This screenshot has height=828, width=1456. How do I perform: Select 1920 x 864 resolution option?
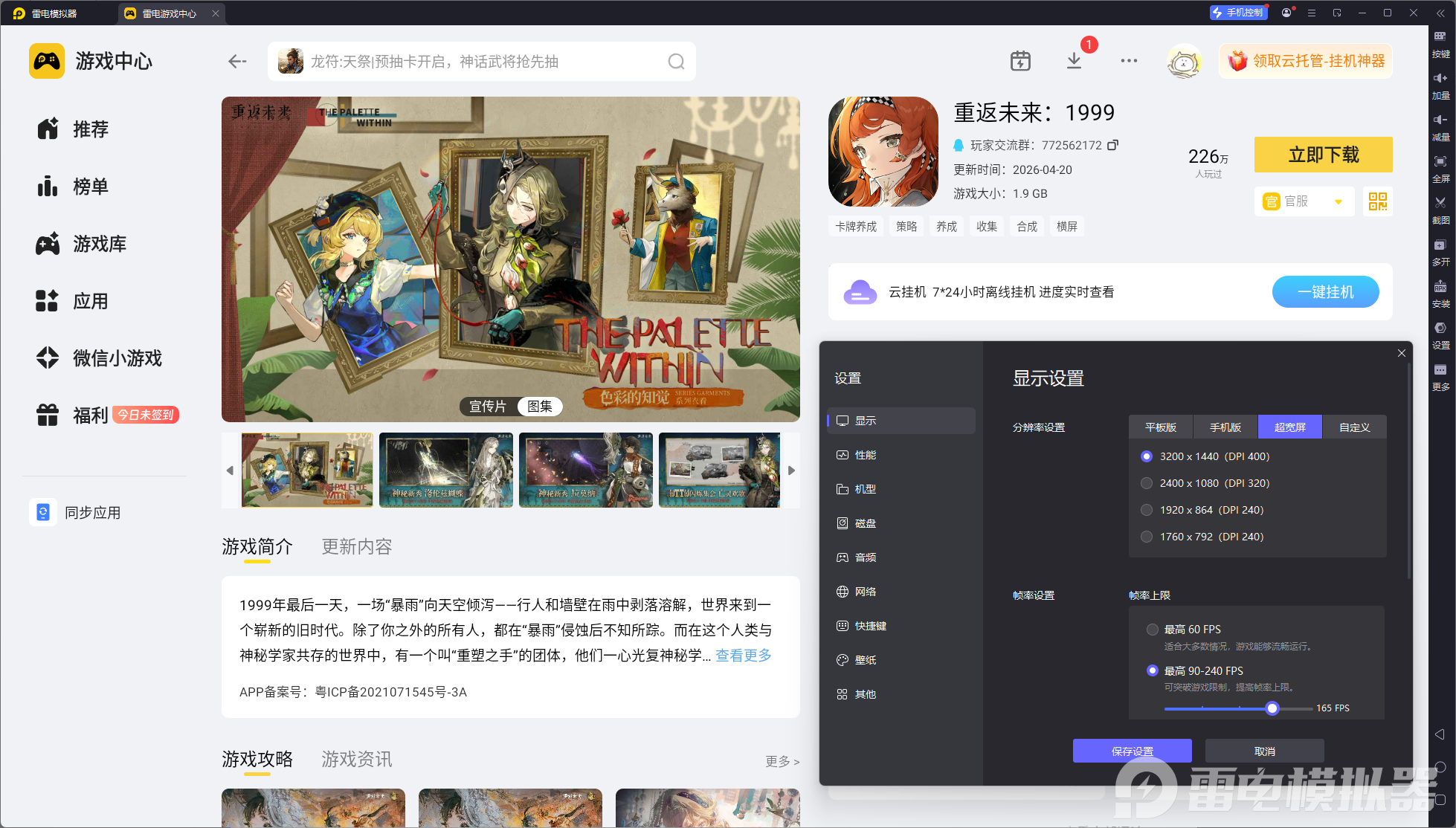pos(1147,510)
